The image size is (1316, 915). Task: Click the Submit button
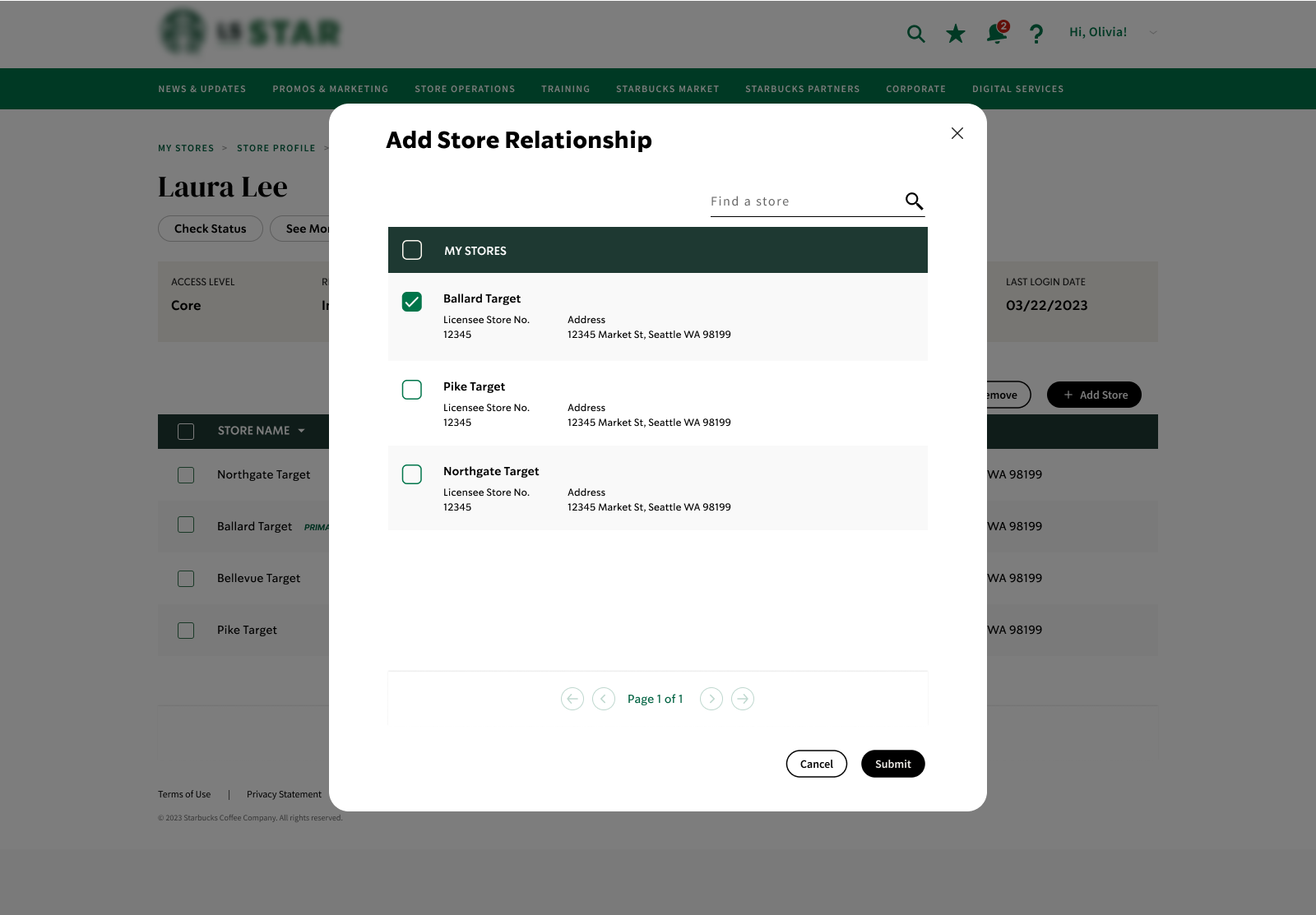893,764
